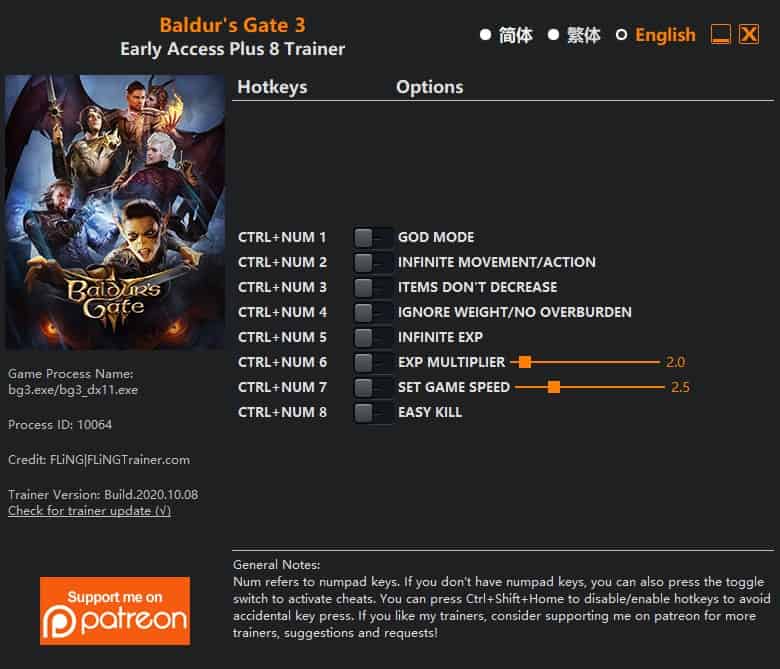Viewport: 780px width, 669px height.
Task: Enable the Infinite EXP toggle
Action: [x=373, y=337]
